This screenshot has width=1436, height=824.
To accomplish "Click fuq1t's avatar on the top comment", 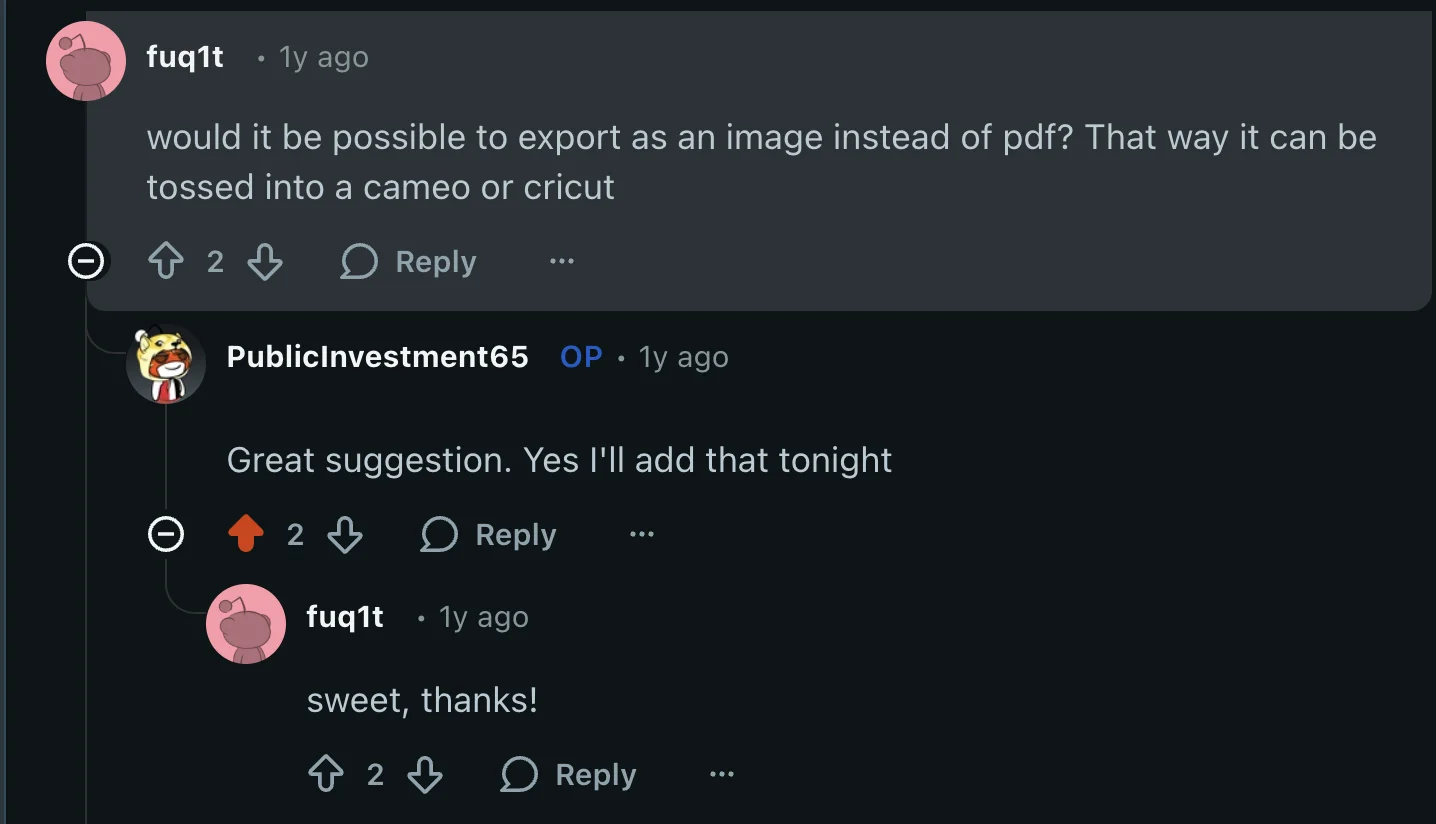I will 86,60.
